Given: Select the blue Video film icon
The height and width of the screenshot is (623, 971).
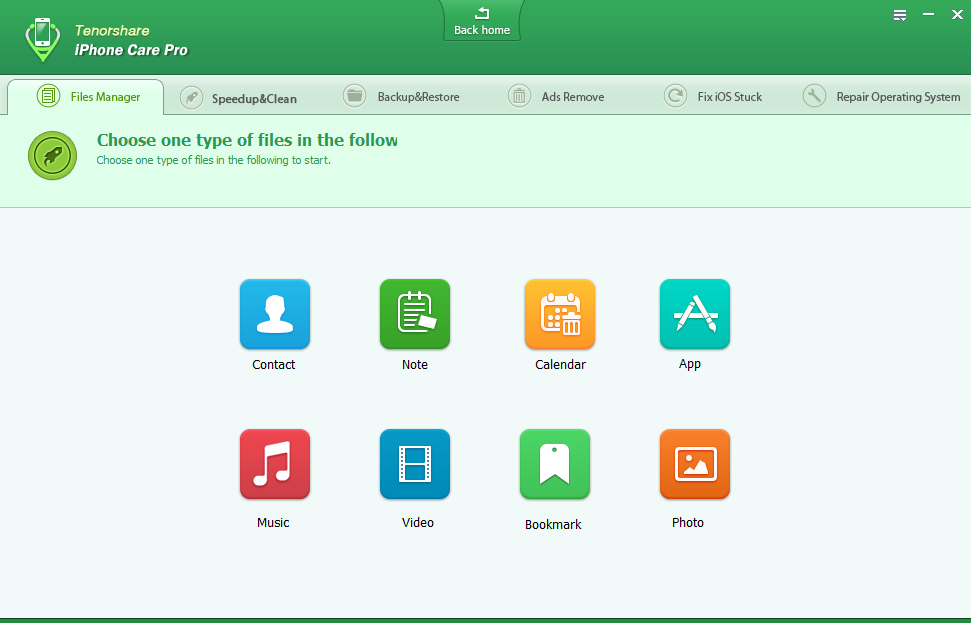Looking at the screenshot, I should click(x=414, y=464).
